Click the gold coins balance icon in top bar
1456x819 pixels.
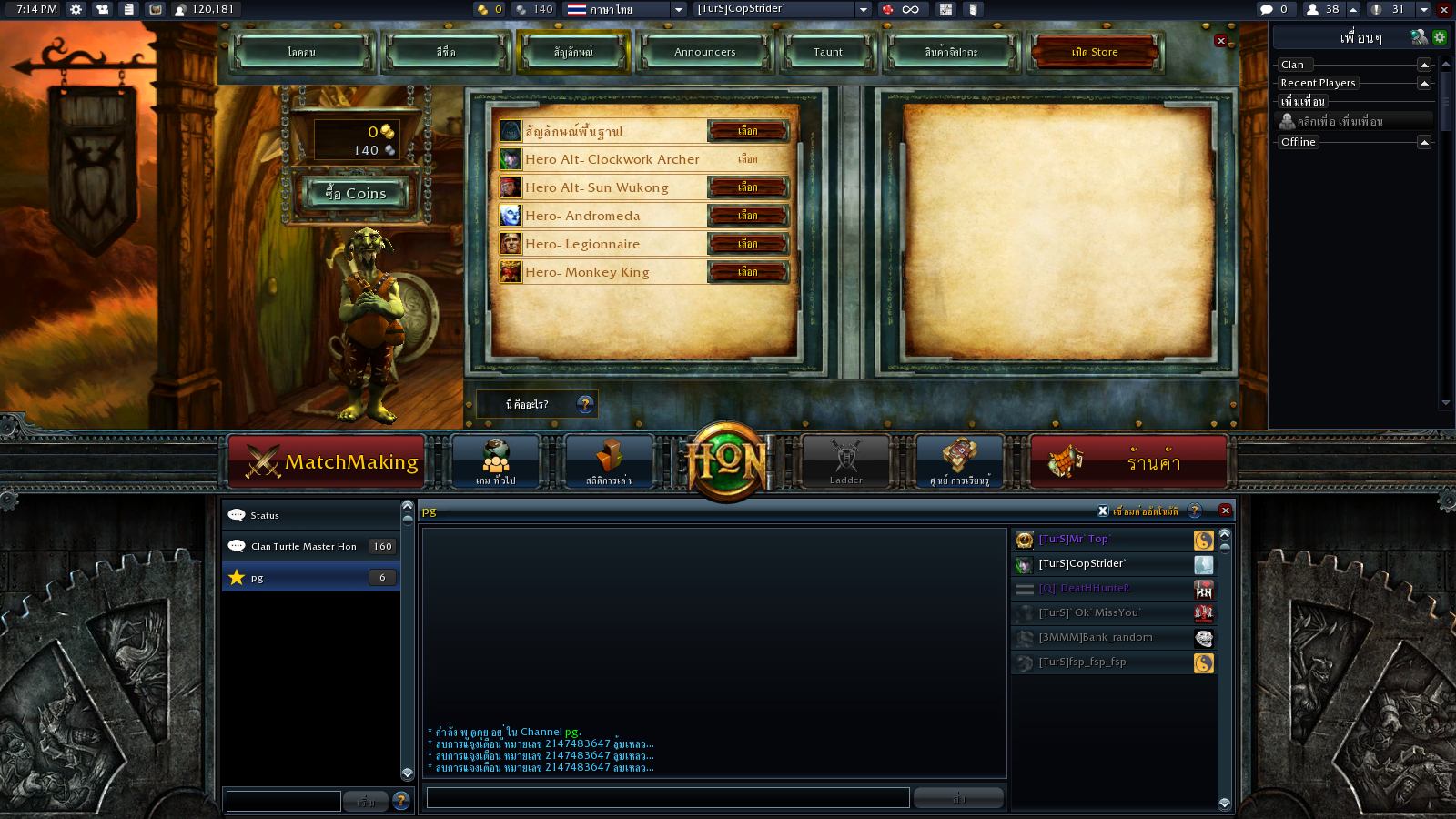(482, 9)
